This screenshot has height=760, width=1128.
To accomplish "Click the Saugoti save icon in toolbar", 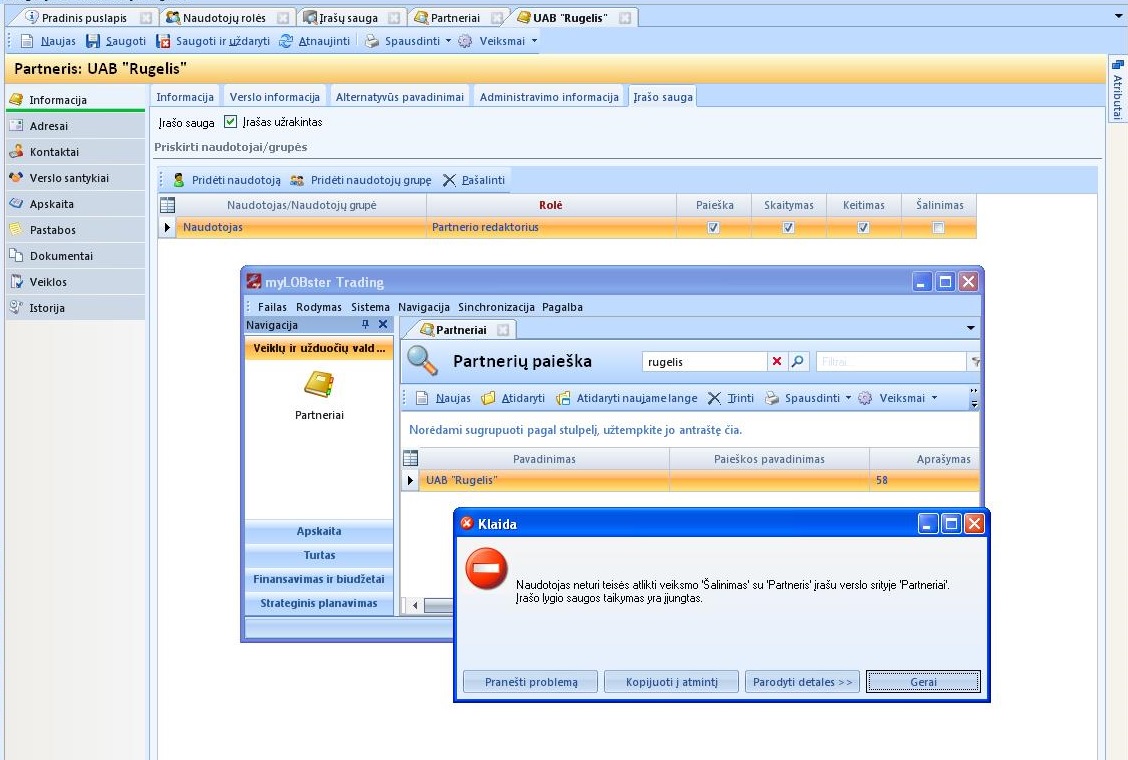I will point(93,41).
